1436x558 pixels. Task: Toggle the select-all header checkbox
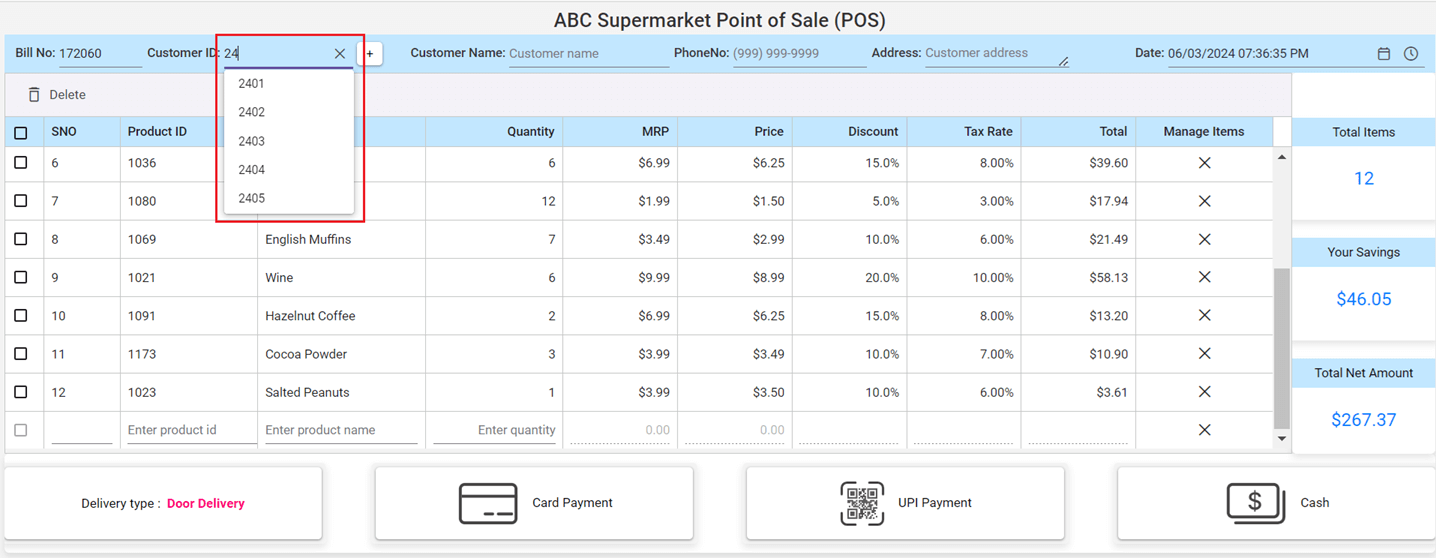(x=21, y=132)
